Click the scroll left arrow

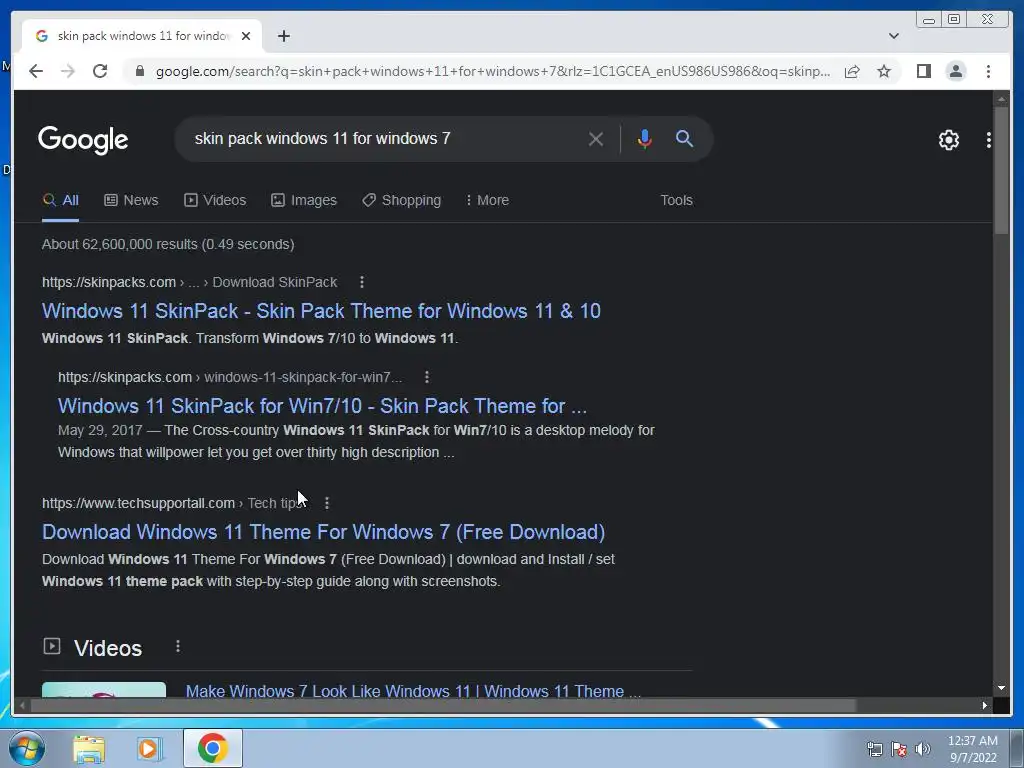coord(22,705)
